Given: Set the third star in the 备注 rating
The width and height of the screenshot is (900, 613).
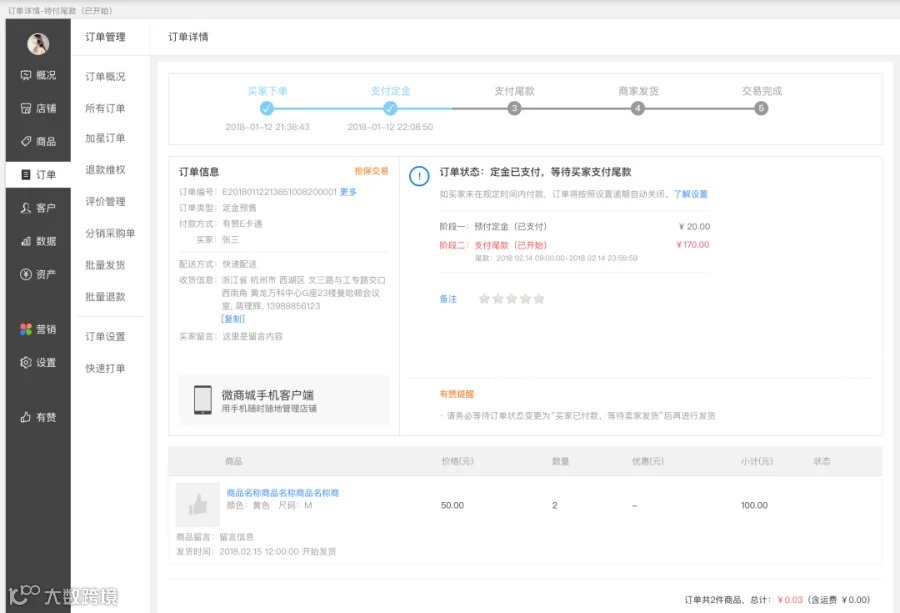Looking at the screenshot, I should pyautogui.click(x=511, y=298).
